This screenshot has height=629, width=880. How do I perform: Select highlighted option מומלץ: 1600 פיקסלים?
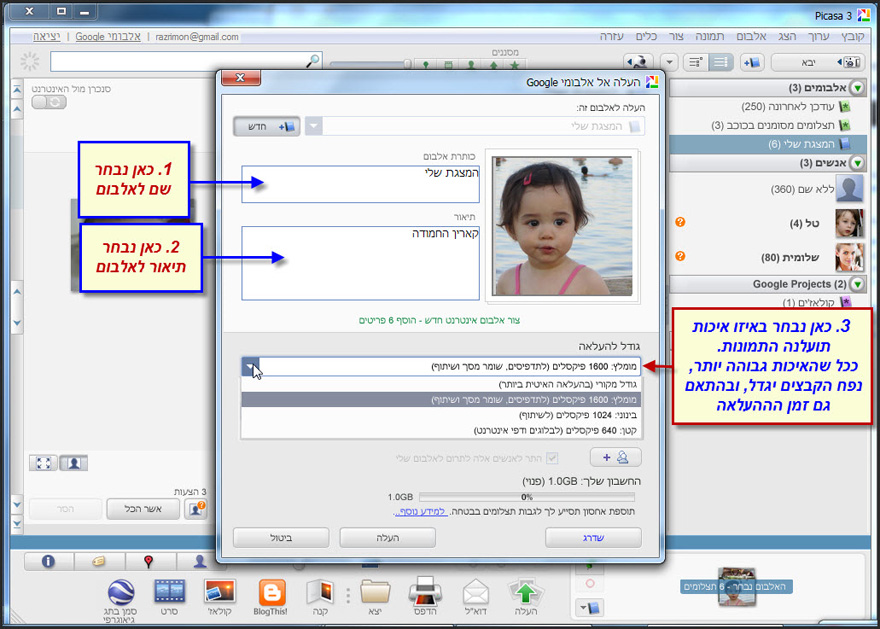click(441, 400)
